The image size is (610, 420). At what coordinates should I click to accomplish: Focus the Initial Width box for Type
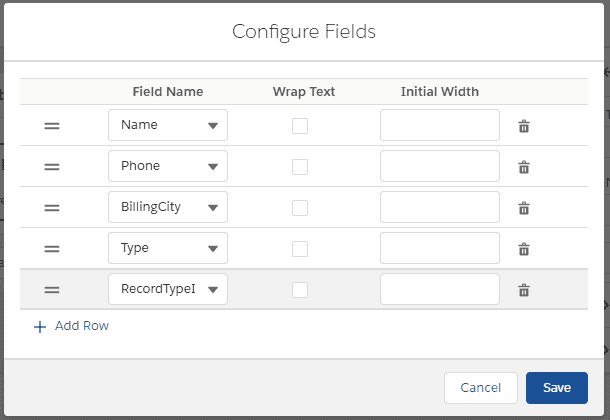(x=440, y=249)
